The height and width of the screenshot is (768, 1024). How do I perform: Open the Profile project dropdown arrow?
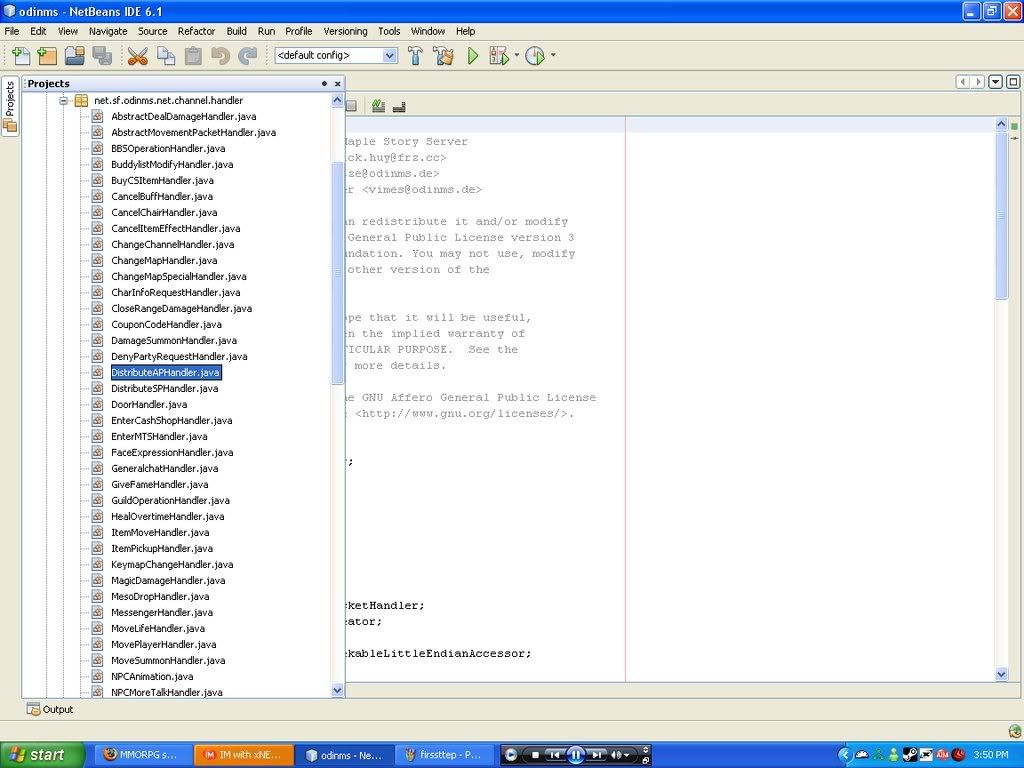(x=553, y=56)
